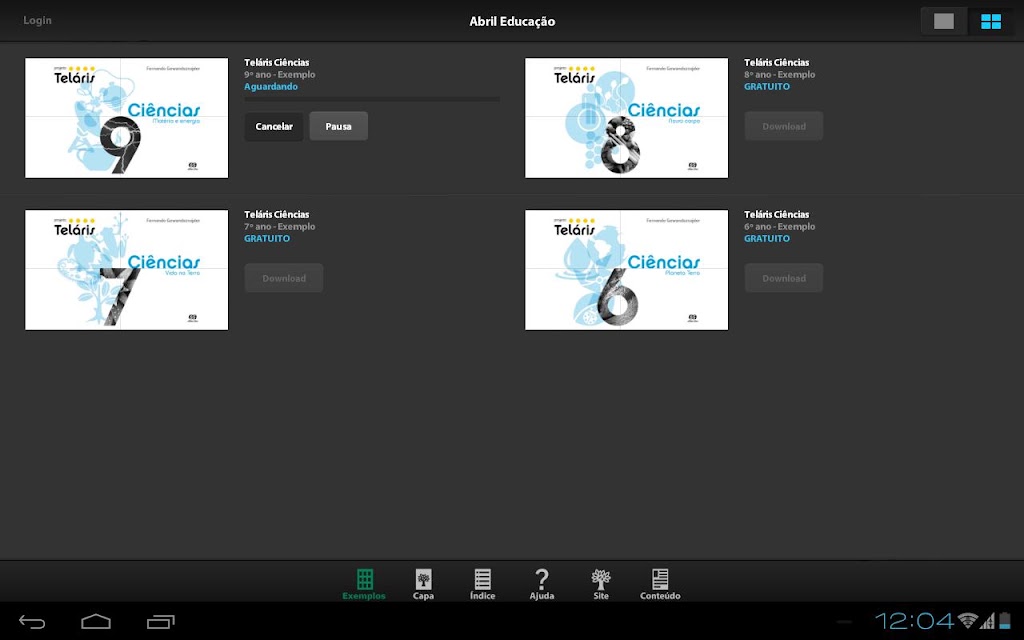Screen dimensions: 1024x640
Task: Select the '8º ano - Exemplo' text
Action: [780, 74]
